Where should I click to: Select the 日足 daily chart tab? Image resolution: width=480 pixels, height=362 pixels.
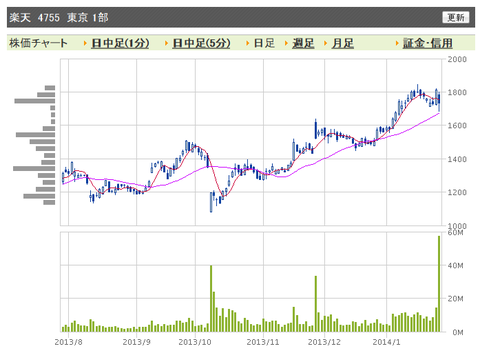[264, 43]
